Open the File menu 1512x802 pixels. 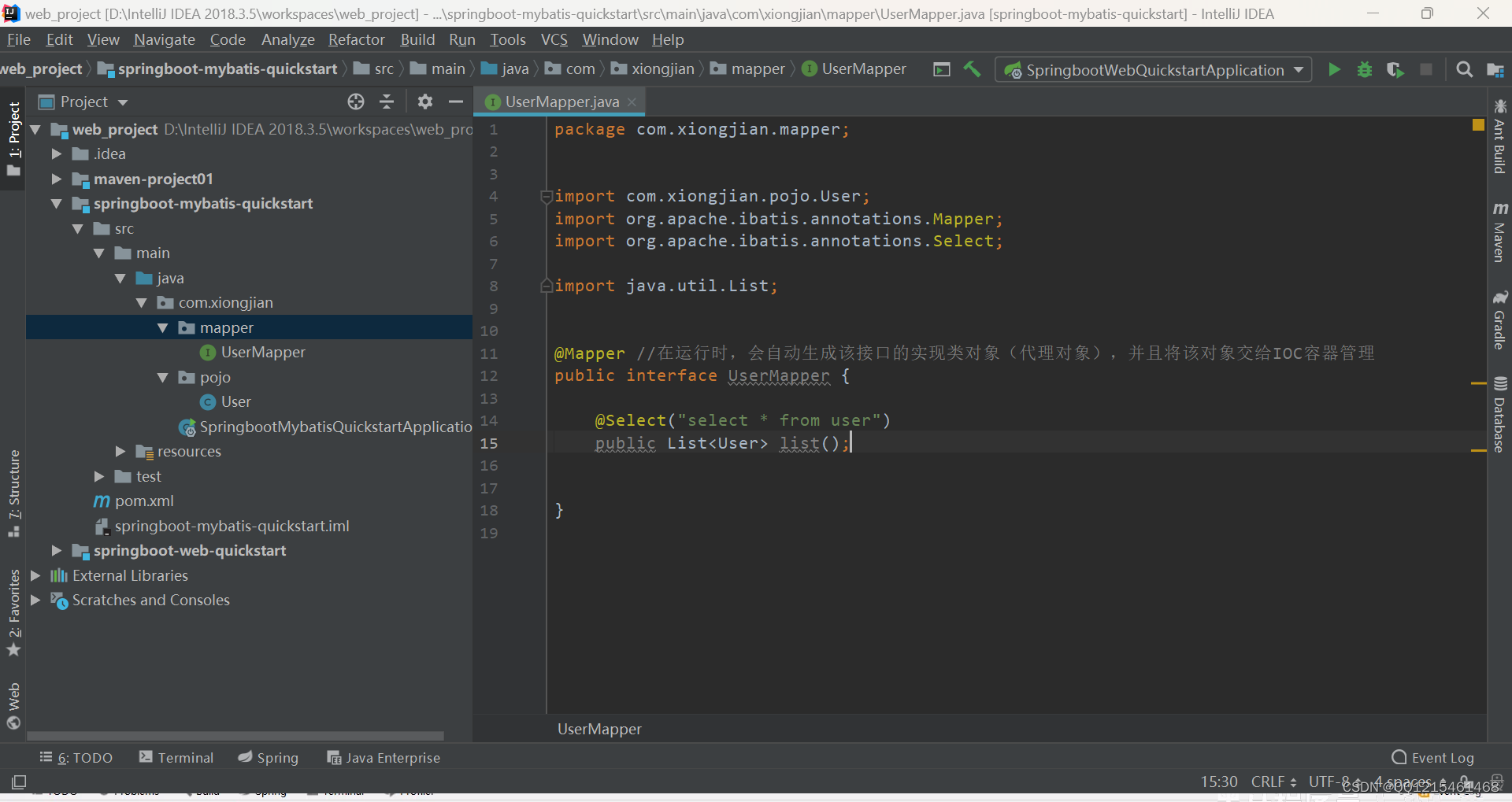[18, 39]
